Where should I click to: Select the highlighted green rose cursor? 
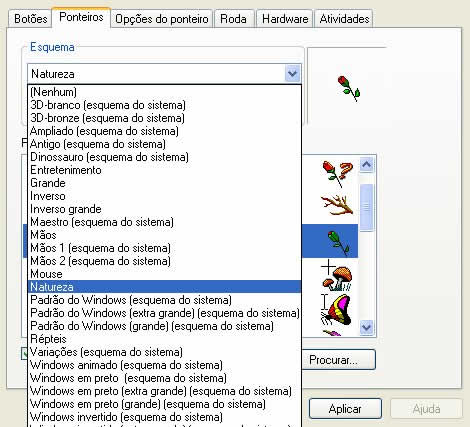pos(338,243)
